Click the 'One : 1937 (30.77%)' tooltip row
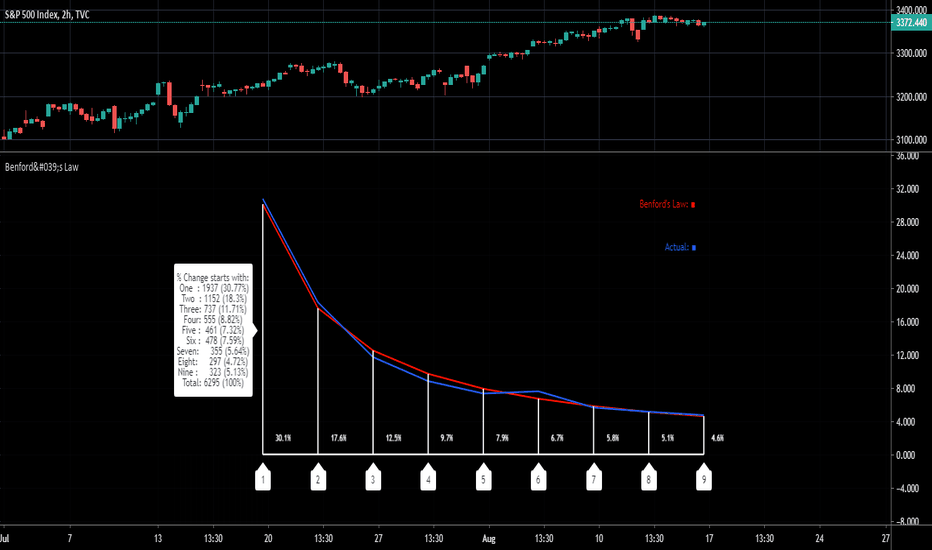This screenshot has width=932, height=550. 213,288
